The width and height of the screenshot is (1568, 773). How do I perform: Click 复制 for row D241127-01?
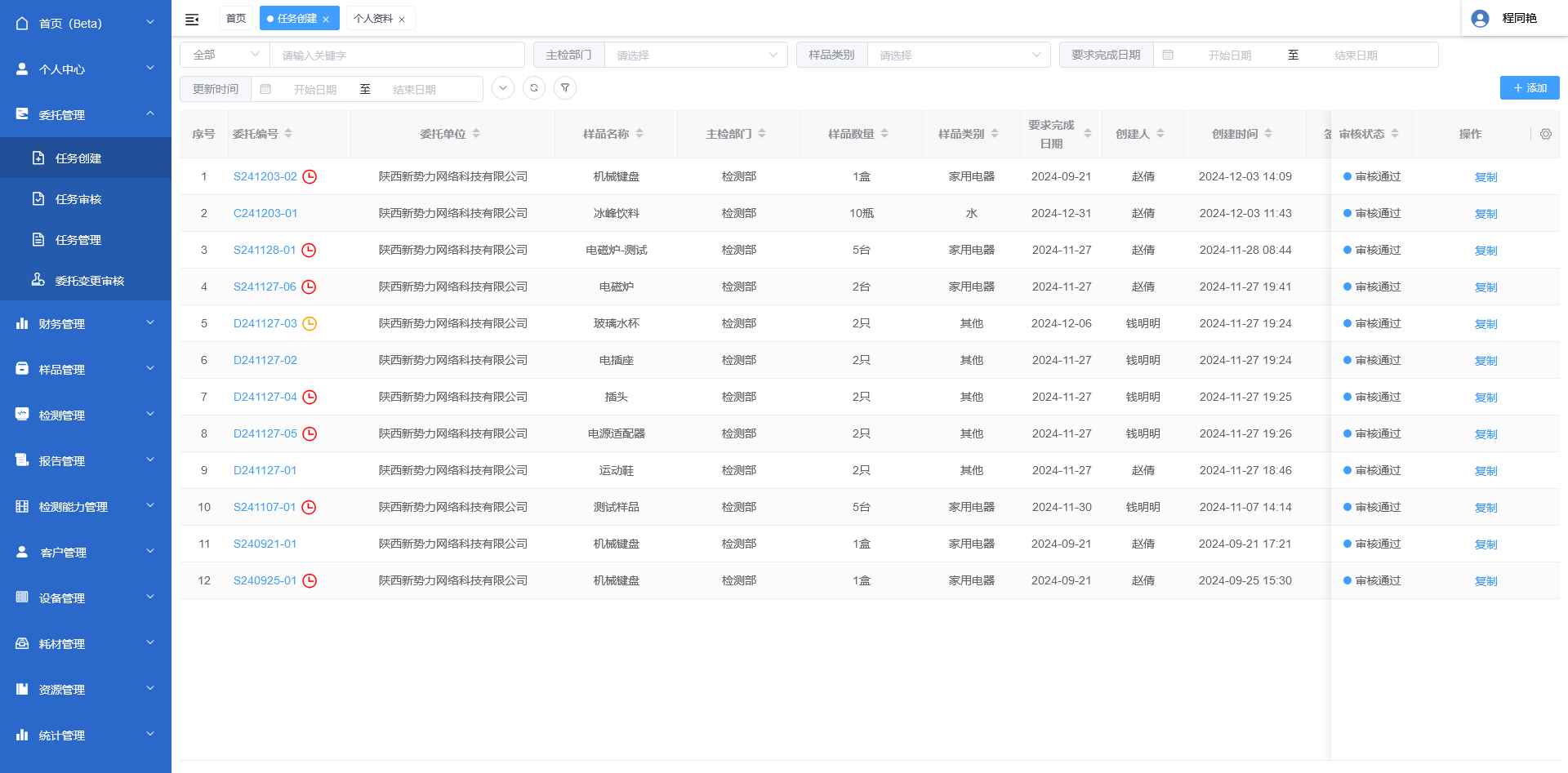pyautogui.click(x=1486, y=471)
